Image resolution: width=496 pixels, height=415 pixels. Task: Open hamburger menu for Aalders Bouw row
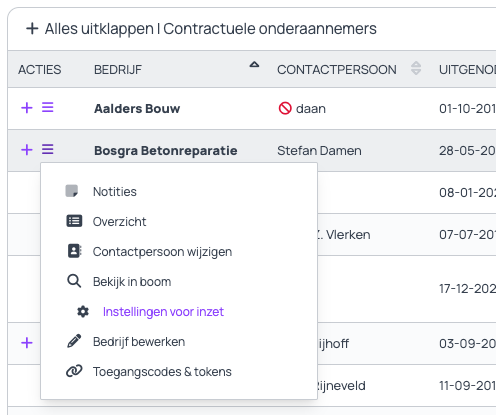48,107
